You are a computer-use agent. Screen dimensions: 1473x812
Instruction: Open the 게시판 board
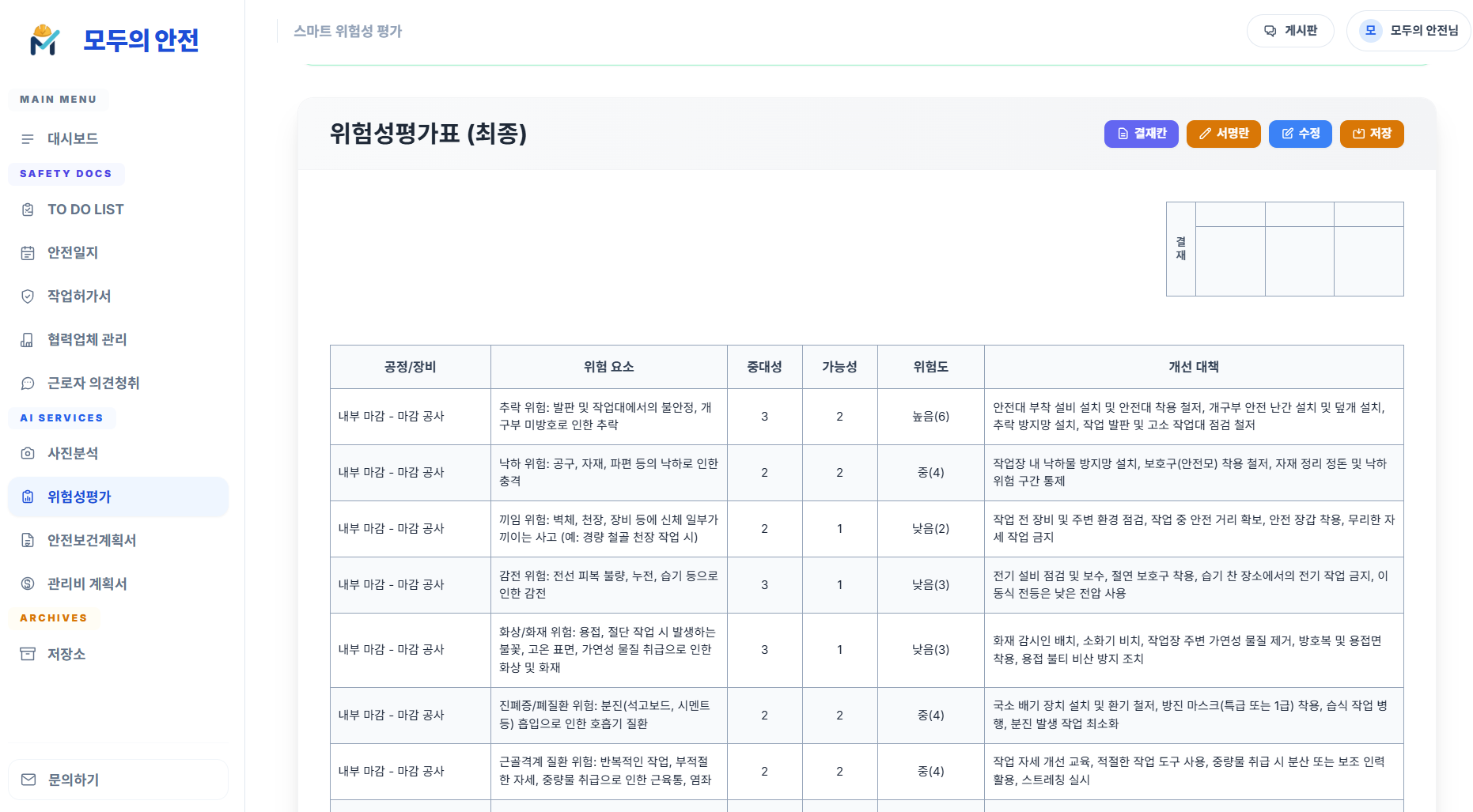point(1290,31)
